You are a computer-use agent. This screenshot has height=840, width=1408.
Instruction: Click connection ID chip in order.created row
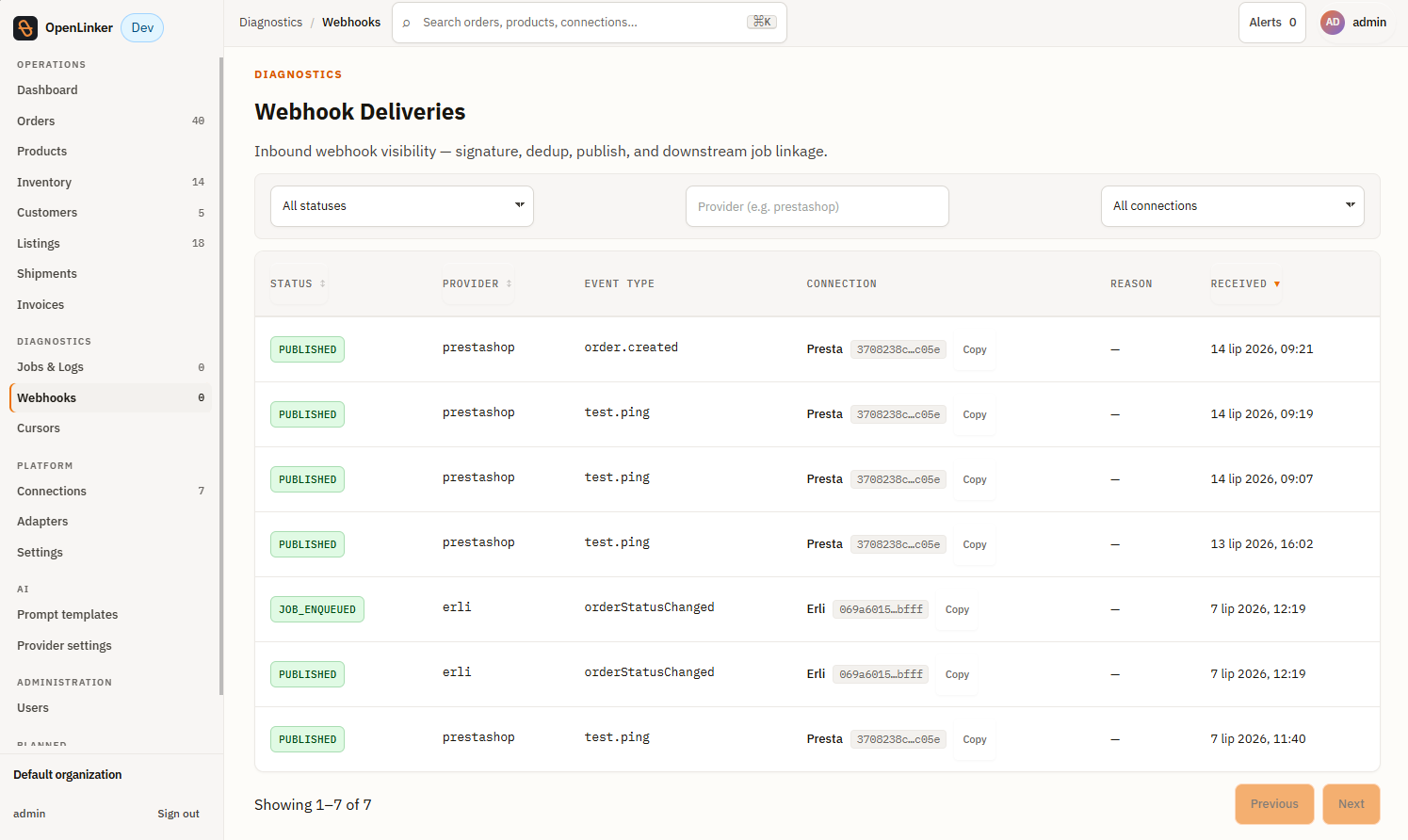898,349
